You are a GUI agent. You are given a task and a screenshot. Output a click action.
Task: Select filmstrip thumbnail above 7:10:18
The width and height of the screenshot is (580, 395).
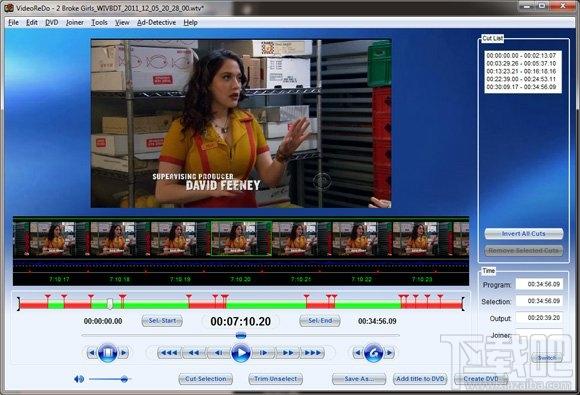click(121, 239)
